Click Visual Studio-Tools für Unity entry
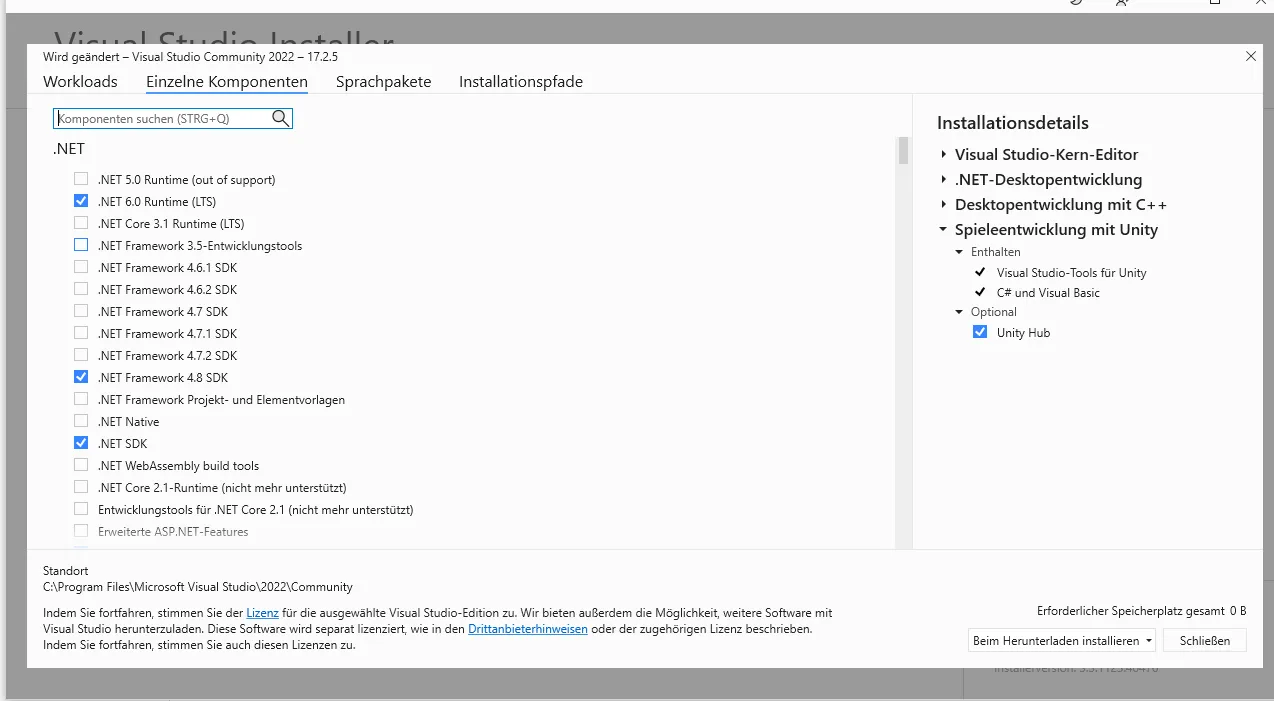 pyautogui.click(x=1072, y=272)
